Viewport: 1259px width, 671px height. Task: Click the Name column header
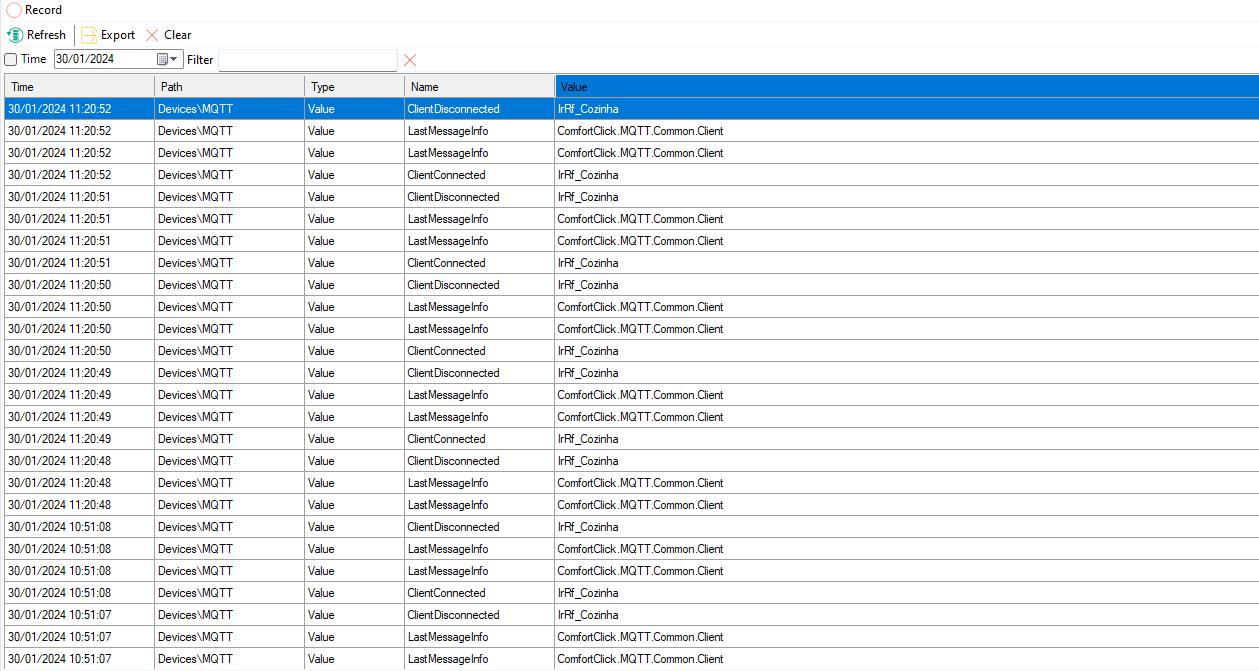[479, 87]
